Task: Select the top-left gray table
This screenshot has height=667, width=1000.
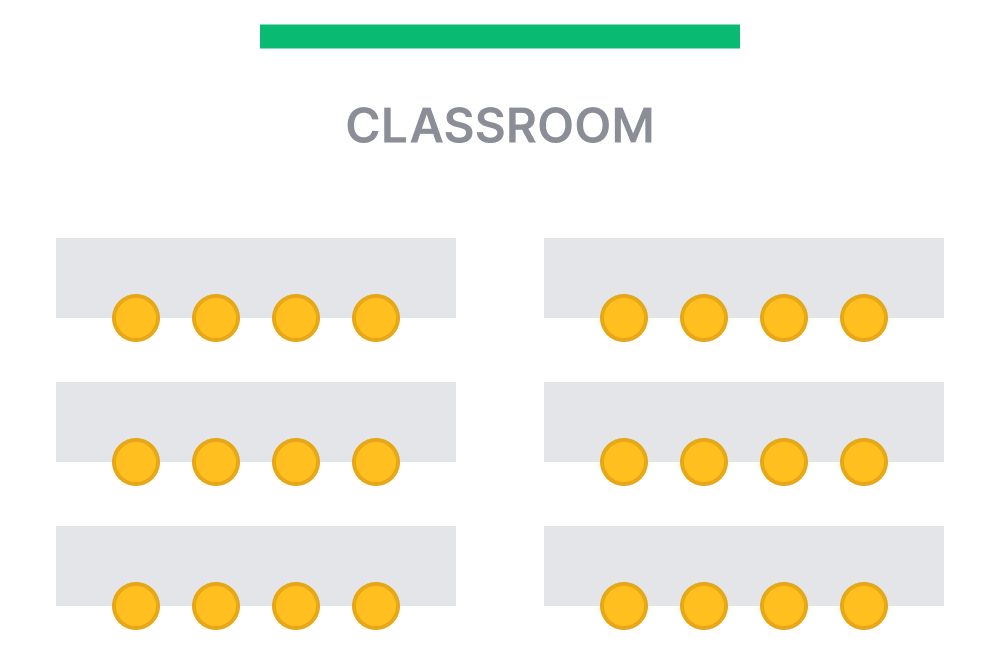Action: (256, 278)
